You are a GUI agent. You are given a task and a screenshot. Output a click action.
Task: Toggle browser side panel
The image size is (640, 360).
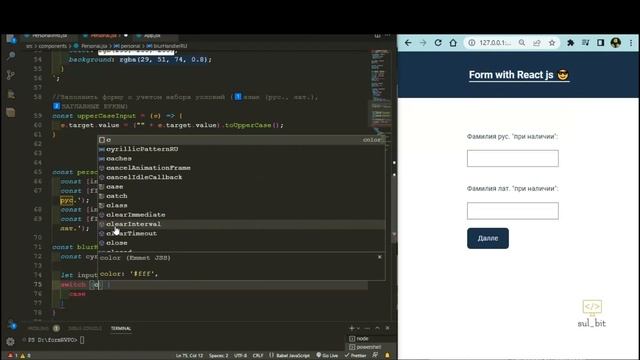click(x=600, y=42)
